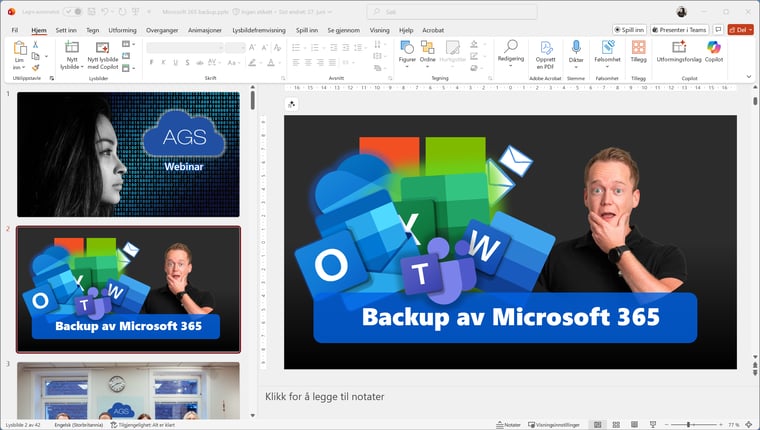Switch to the Sett inn tab
The image size is (760, 430).
(66, 30)
